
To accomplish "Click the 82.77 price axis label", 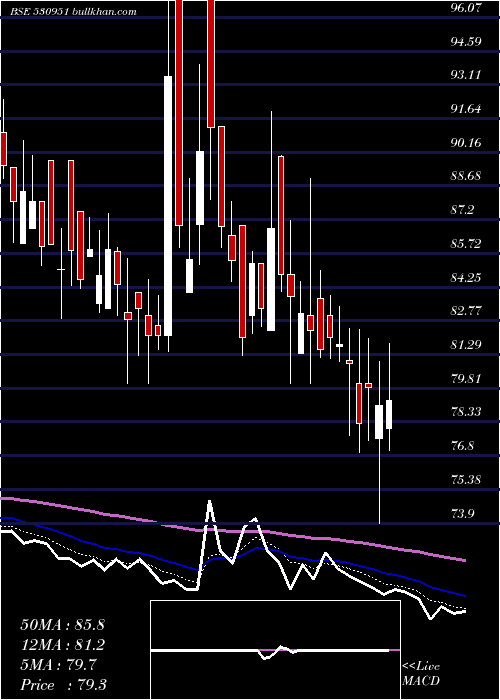I will (x=466, y=311).
